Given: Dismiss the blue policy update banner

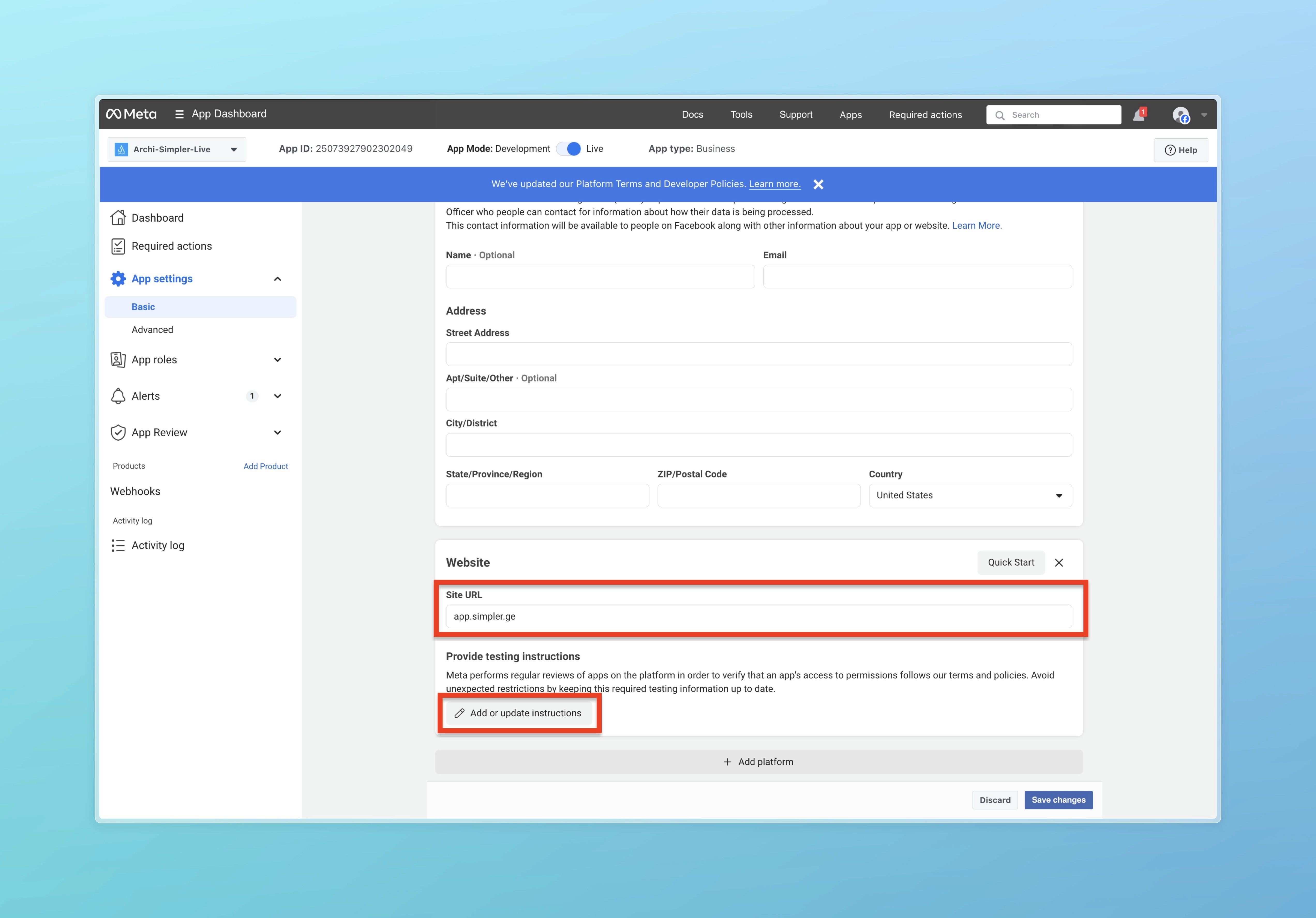Looking at the screenshot, I should 818,185.
